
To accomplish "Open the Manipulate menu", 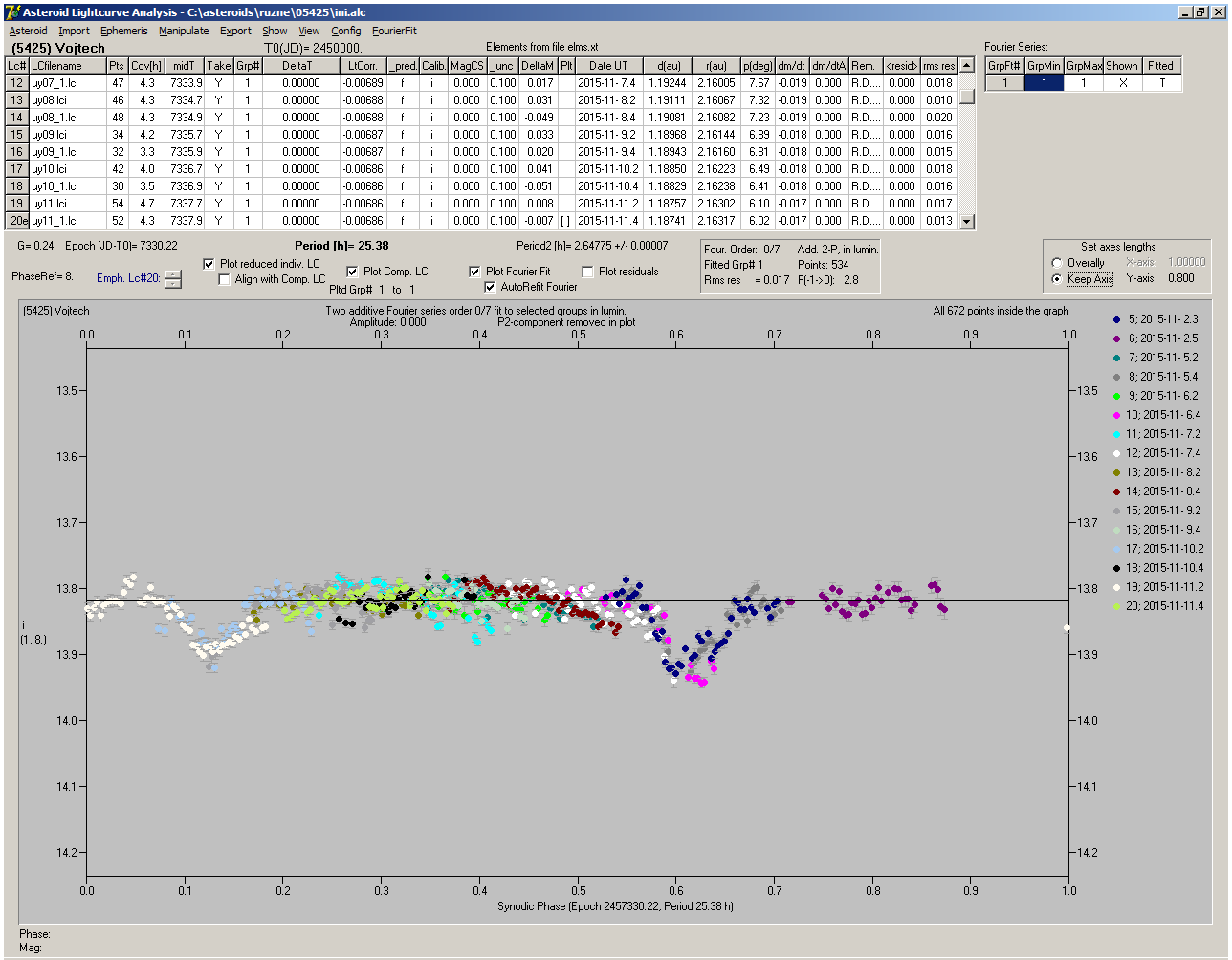I will click(x=184, y=31).
